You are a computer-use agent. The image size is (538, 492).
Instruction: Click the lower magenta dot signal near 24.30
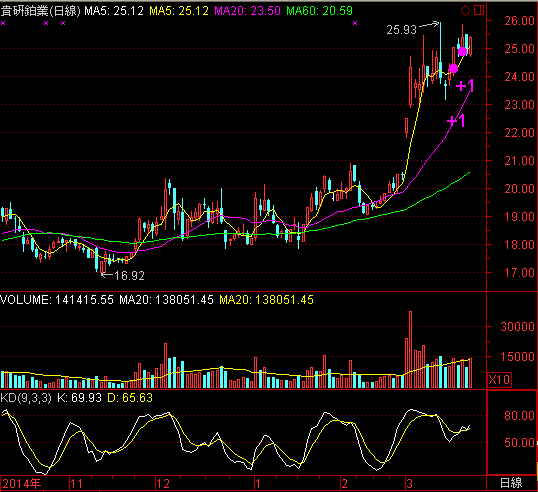453,69
